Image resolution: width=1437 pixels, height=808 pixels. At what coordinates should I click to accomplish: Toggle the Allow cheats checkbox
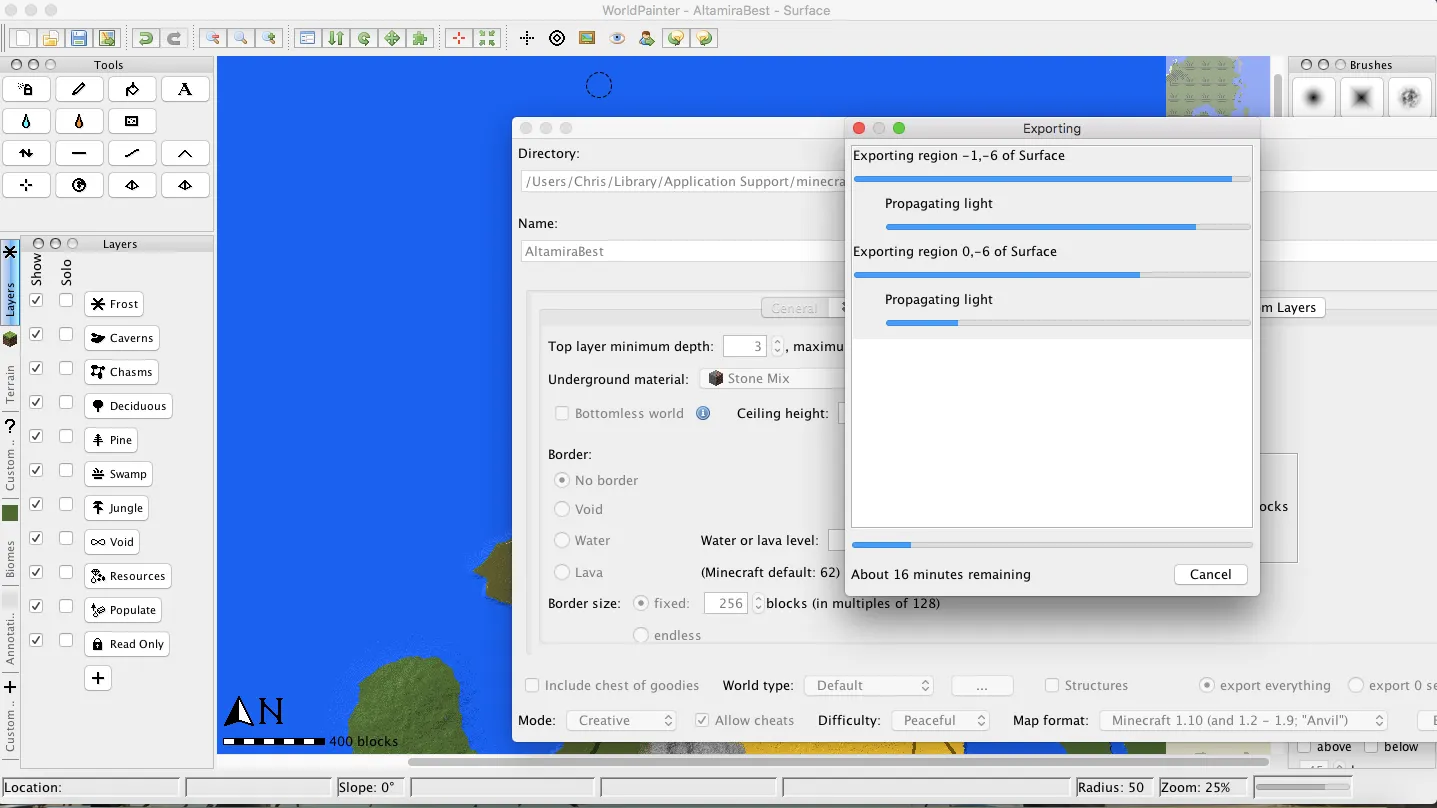pos(702,720)
